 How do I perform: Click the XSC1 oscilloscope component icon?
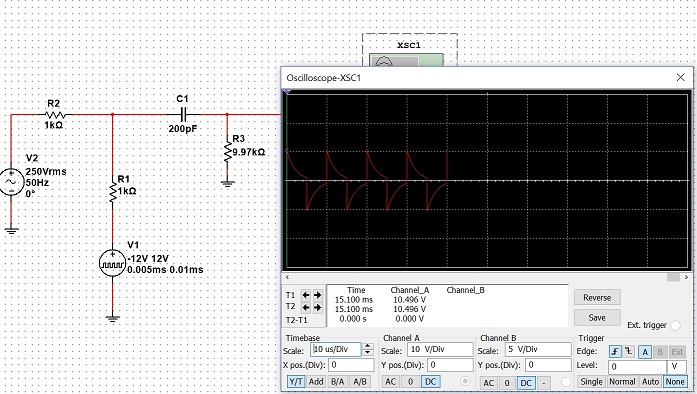click(x=406, y=60)
